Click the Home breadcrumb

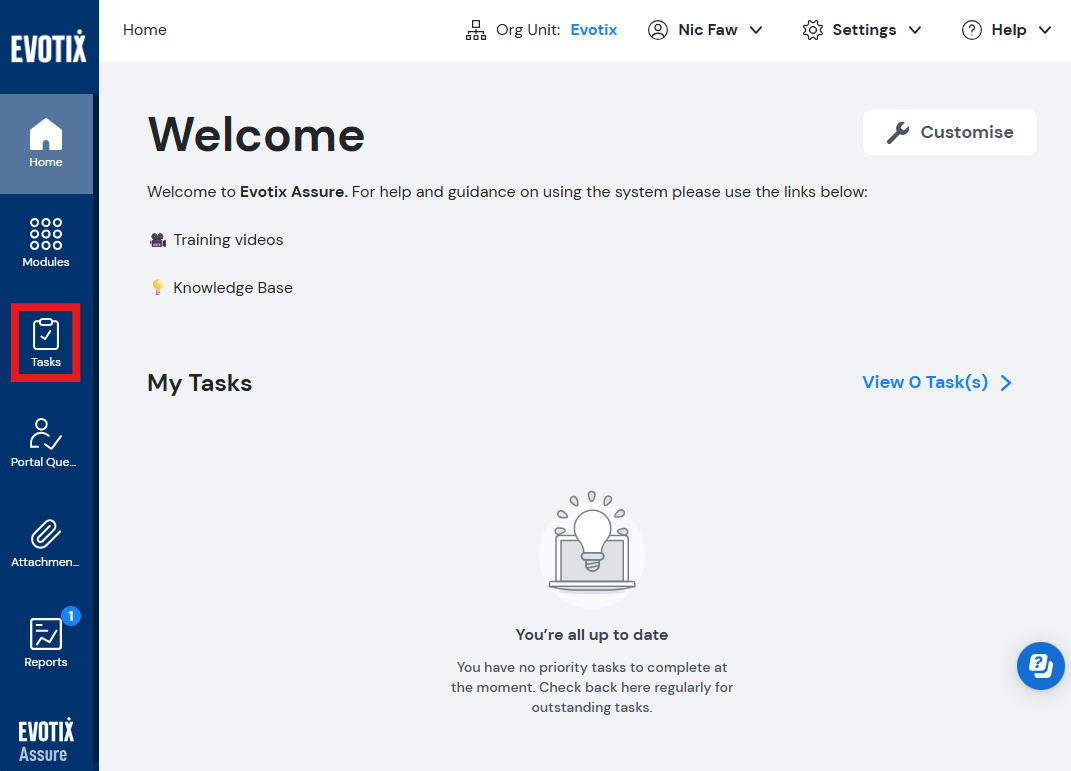pyautogui.click(x=145, y=30)
